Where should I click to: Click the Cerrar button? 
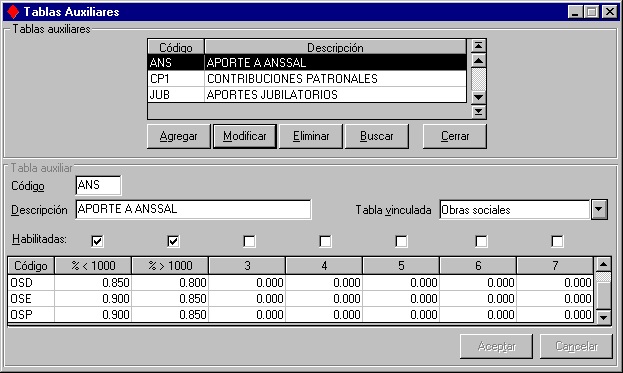click(x=455, y=136)
